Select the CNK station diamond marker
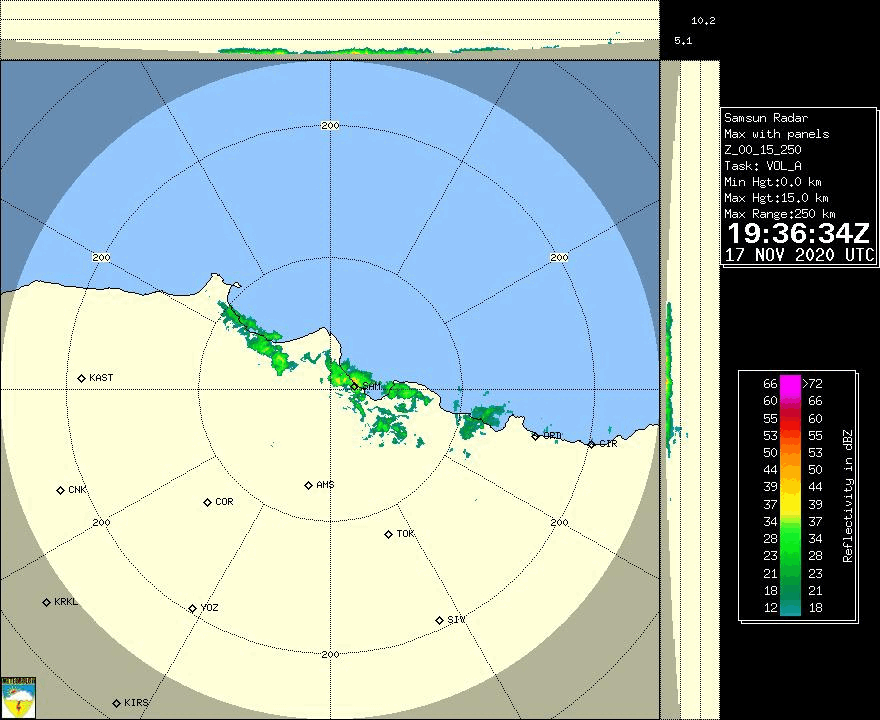880x720 pixels. pyautogui.click(x=61, y=490)
